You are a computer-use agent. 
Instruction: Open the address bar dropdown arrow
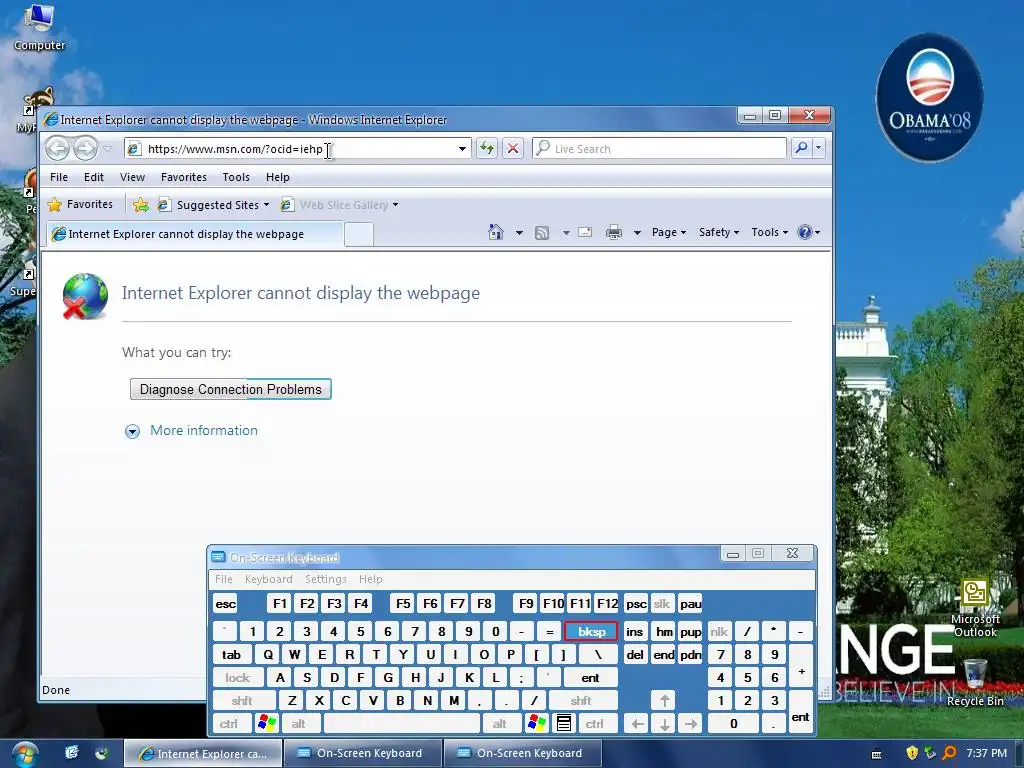462,149
